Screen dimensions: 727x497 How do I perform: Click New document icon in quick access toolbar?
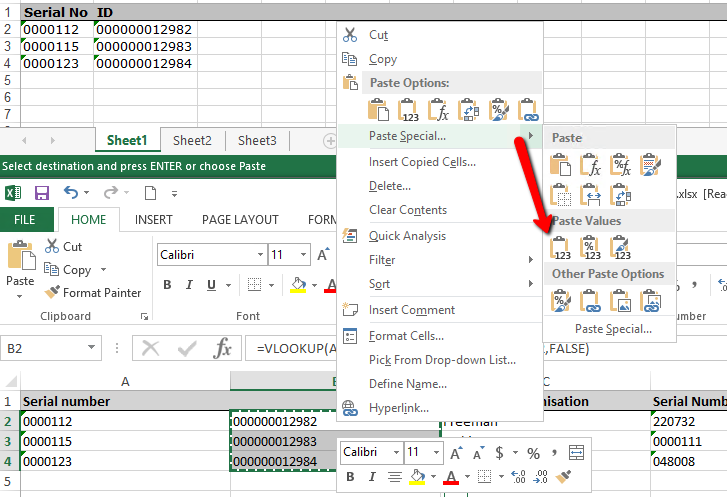(x=150, y=192)
